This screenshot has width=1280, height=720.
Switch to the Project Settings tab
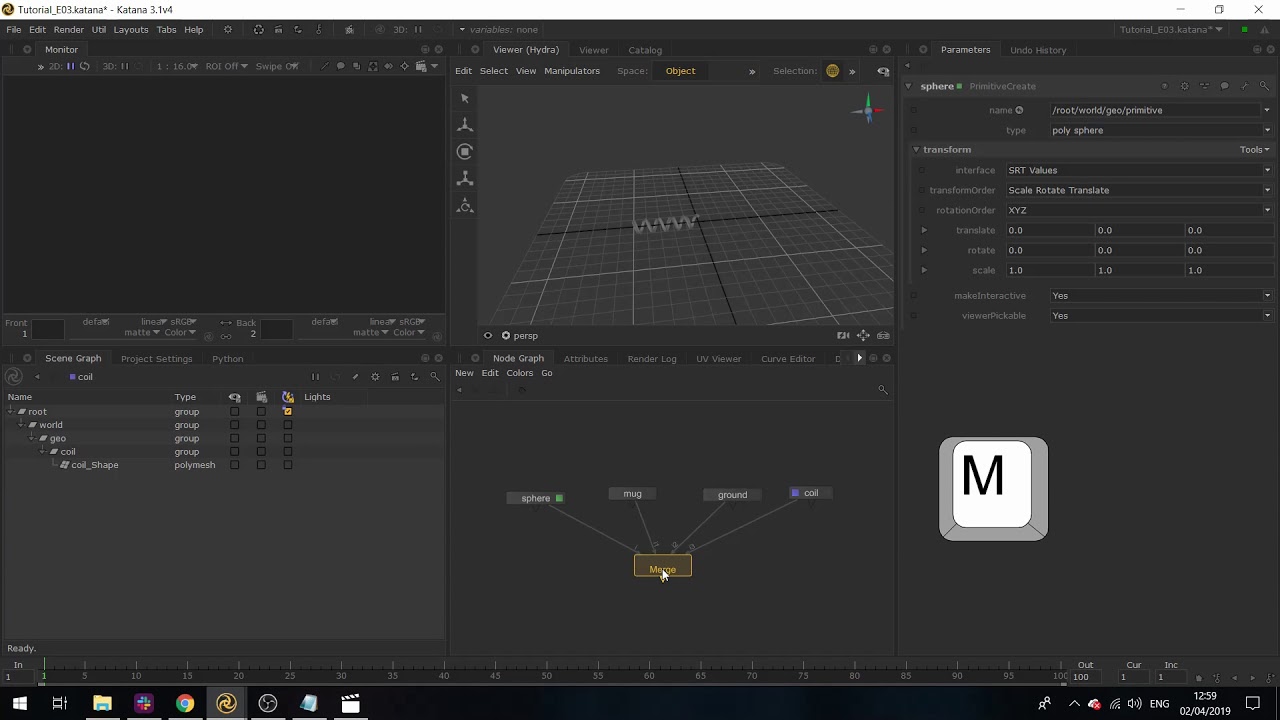[x=156, y=359]
